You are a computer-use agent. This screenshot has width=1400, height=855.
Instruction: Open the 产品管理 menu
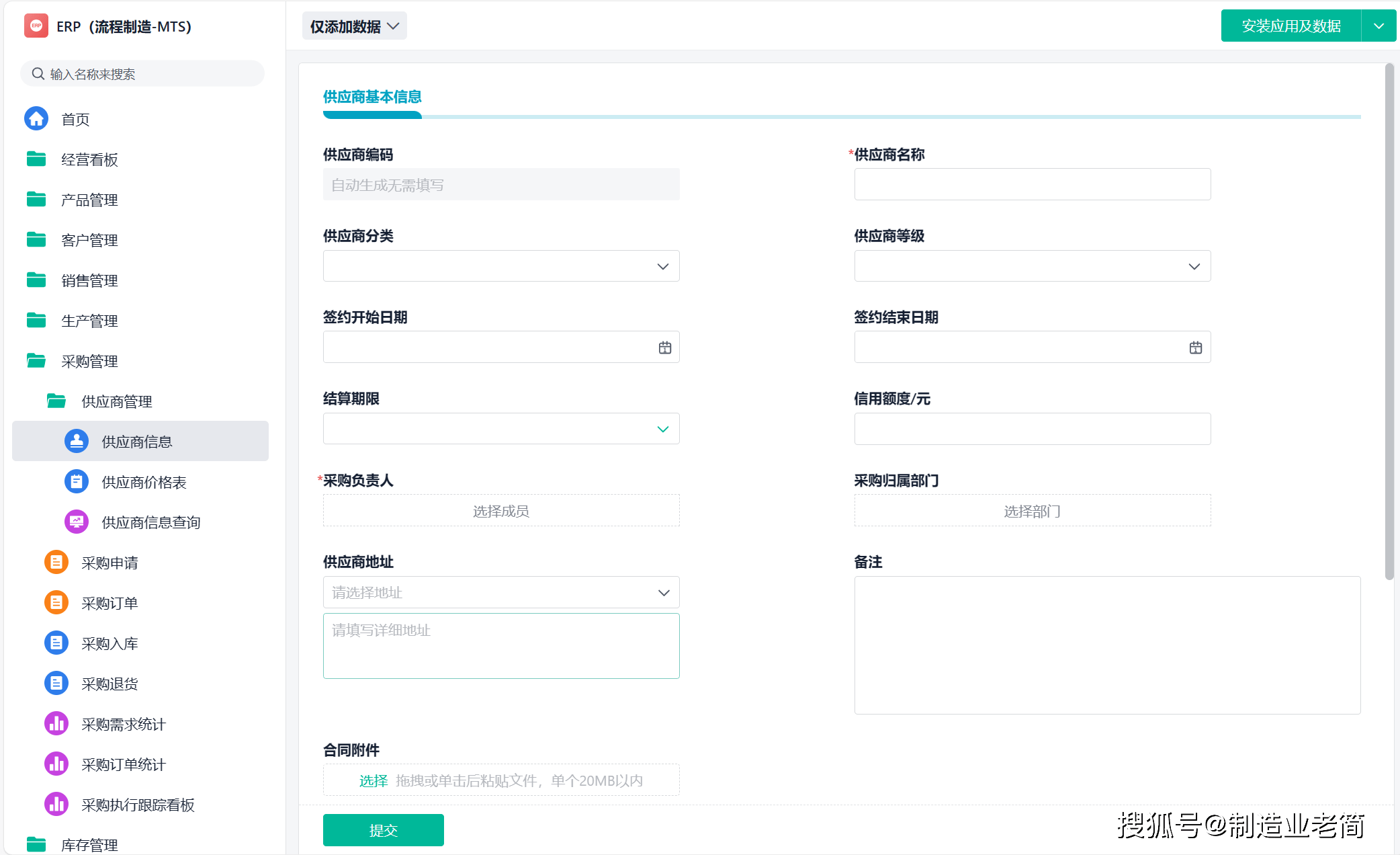click(x=140, y=200)
